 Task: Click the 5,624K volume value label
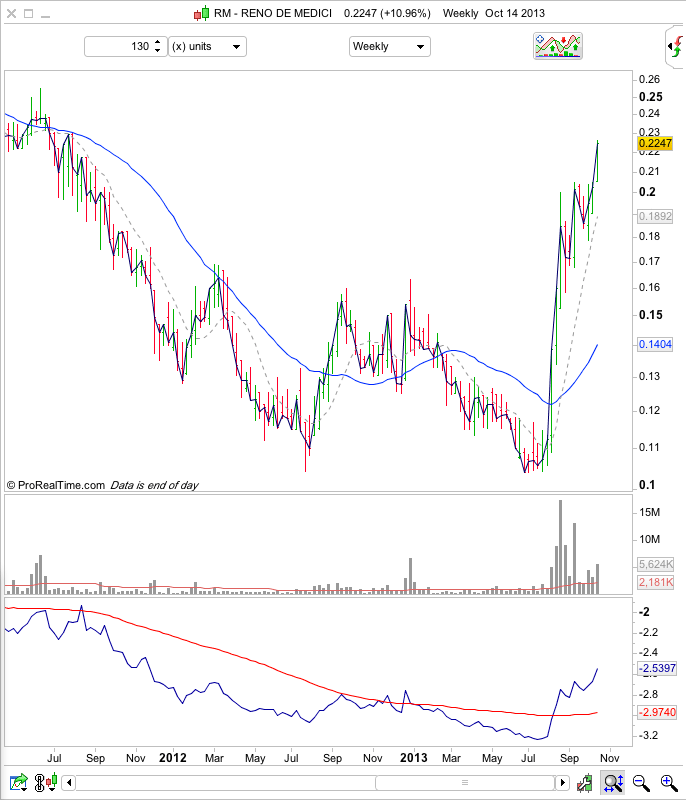656,564
